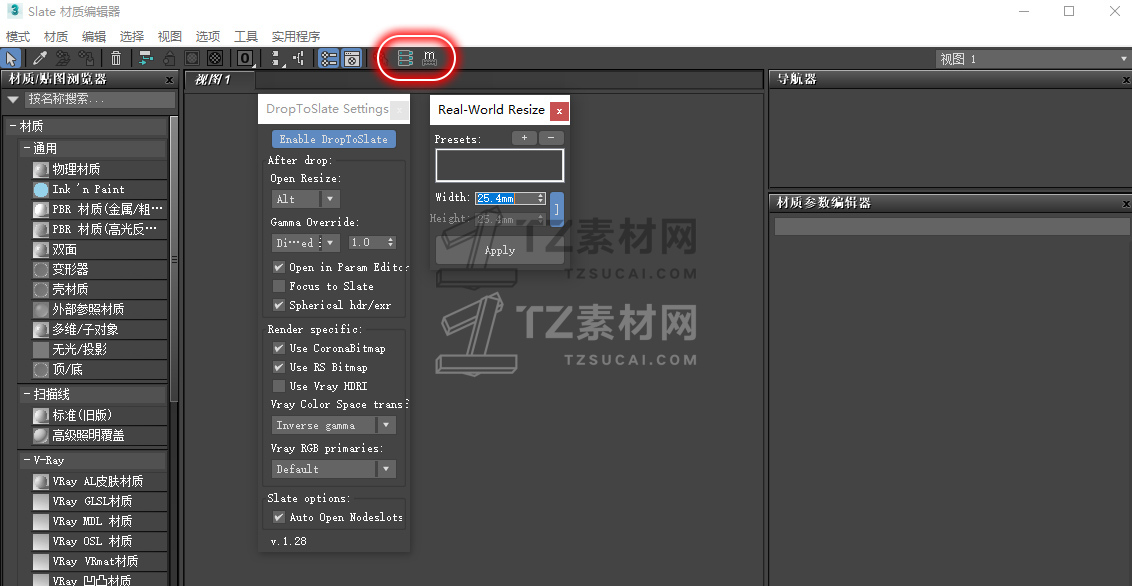Screen dimensions: 1132x586
Task: Click the hide unused nodeslots icon
Action: pyautogui.click(x=169, y=58)
